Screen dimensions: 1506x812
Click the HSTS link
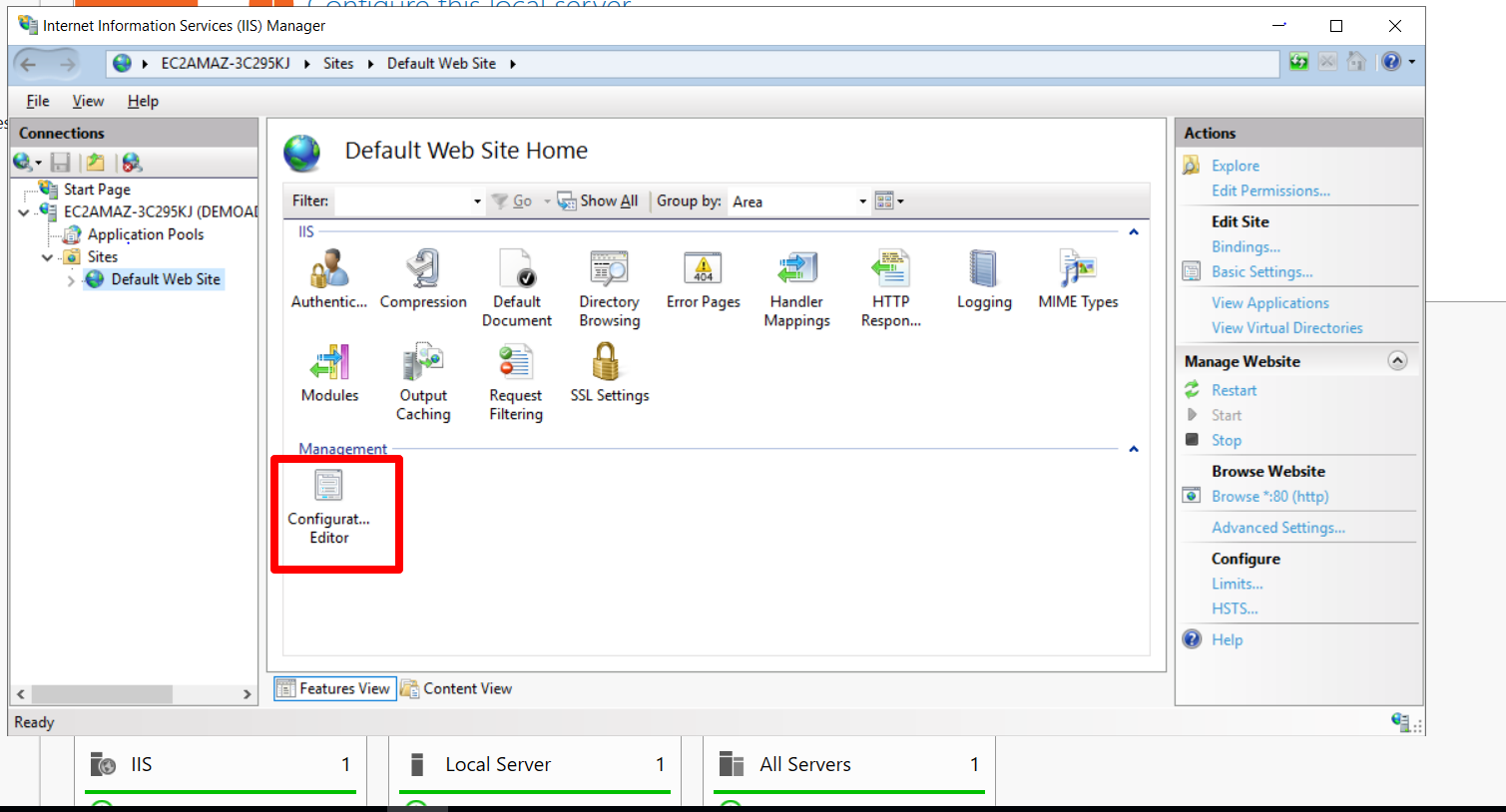click(x=1235, y=609)
